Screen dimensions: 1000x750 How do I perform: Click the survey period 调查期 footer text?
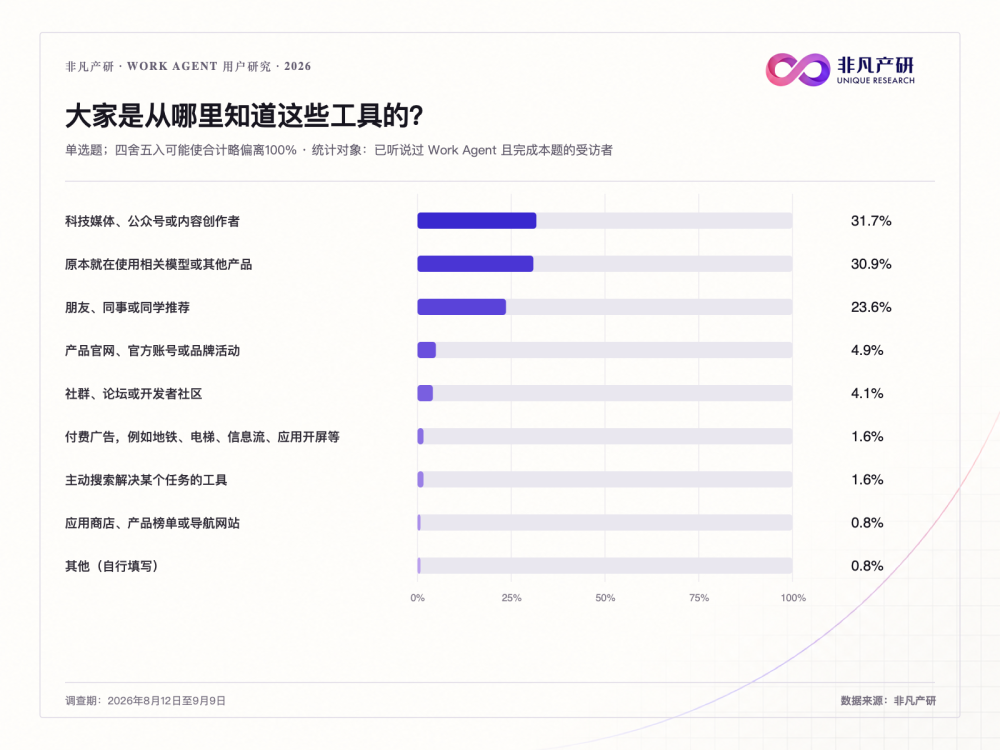coord(145,700)
